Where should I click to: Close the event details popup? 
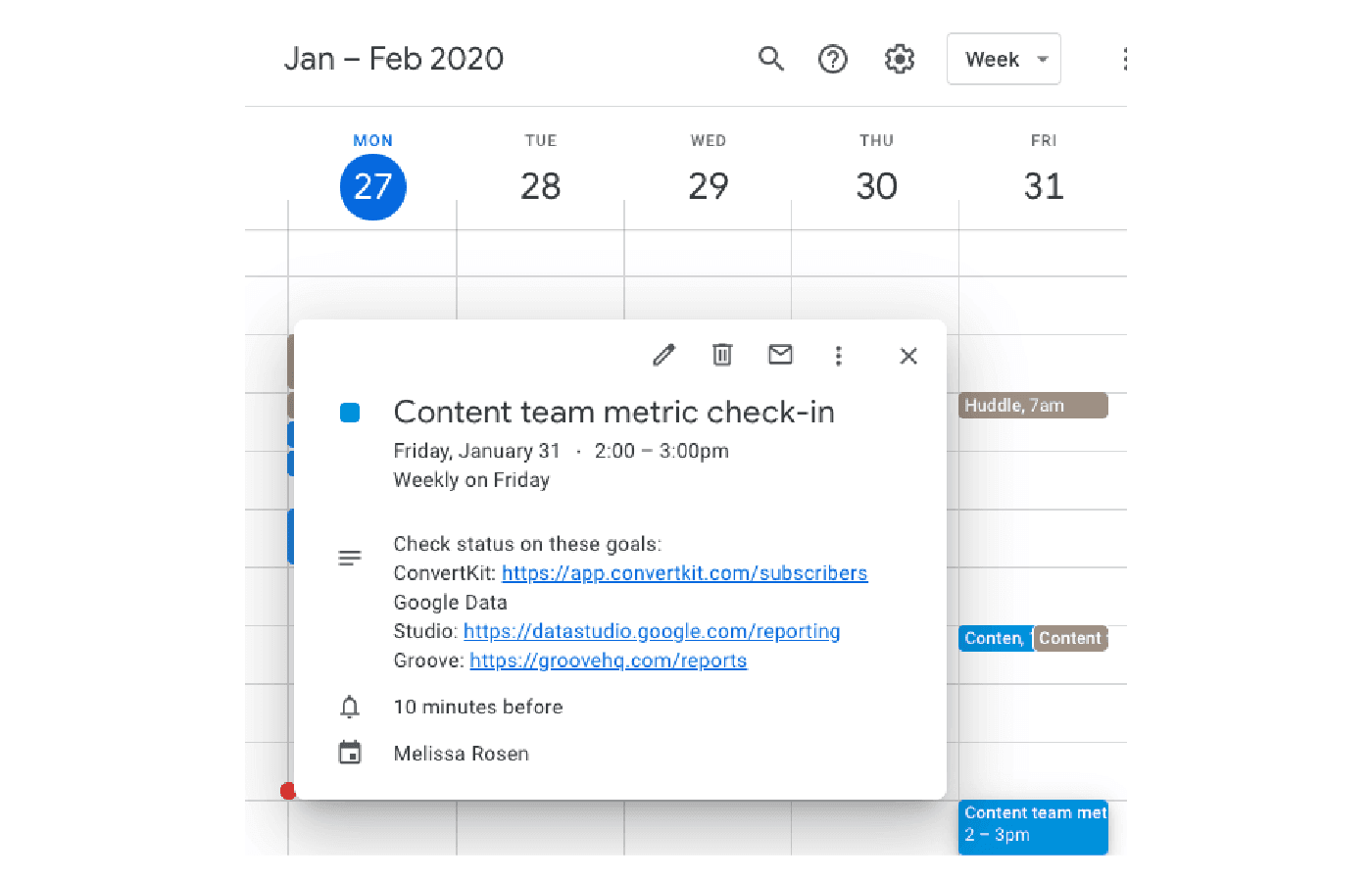point(908,356)
